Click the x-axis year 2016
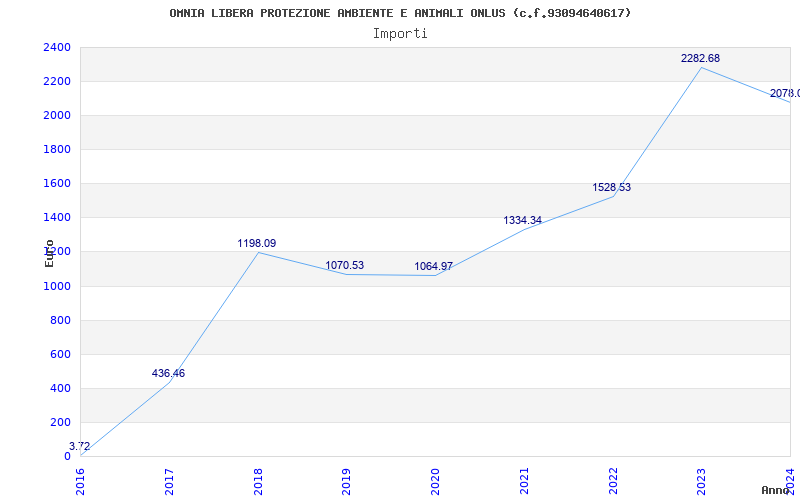800x500 pixels. tap(80, 481)
